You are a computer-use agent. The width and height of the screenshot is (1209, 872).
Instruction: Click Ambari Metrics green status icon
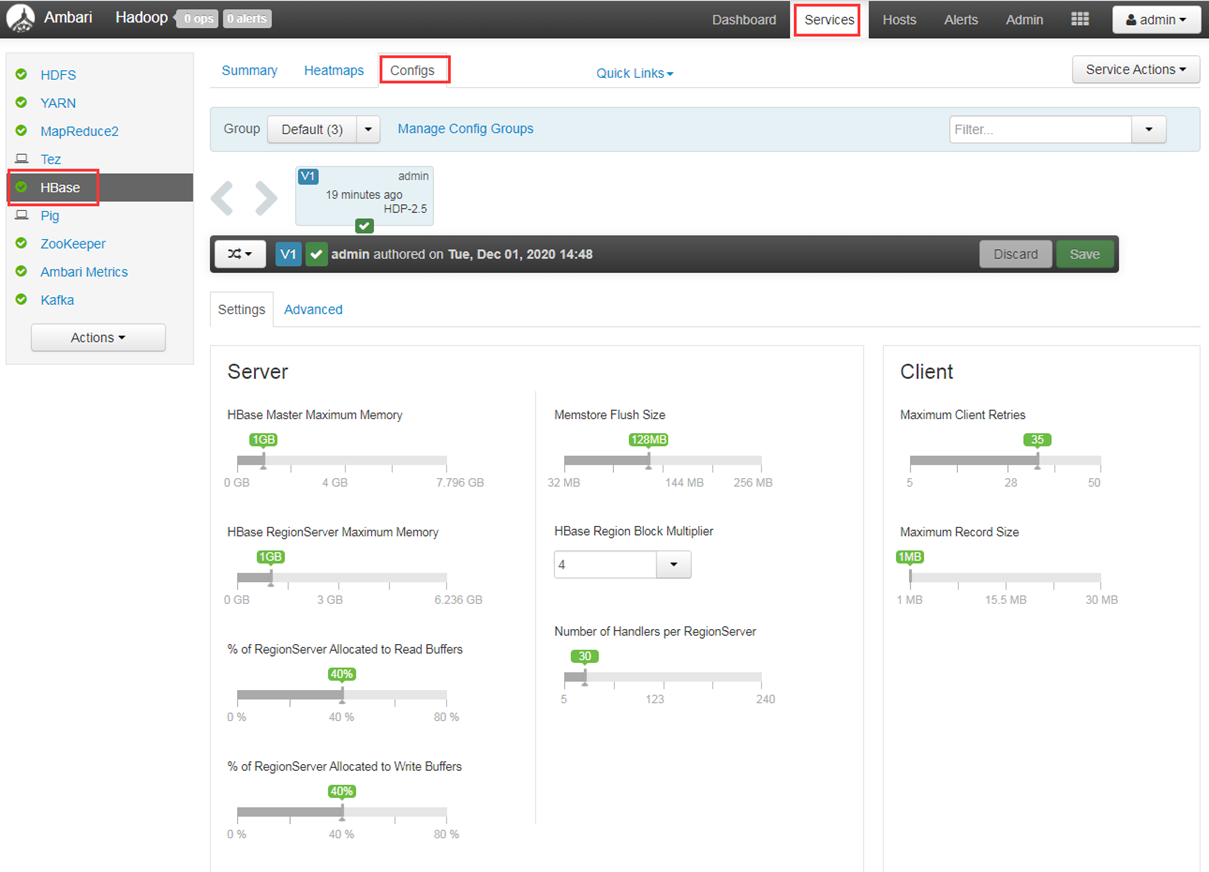click(x=21, y=271)
